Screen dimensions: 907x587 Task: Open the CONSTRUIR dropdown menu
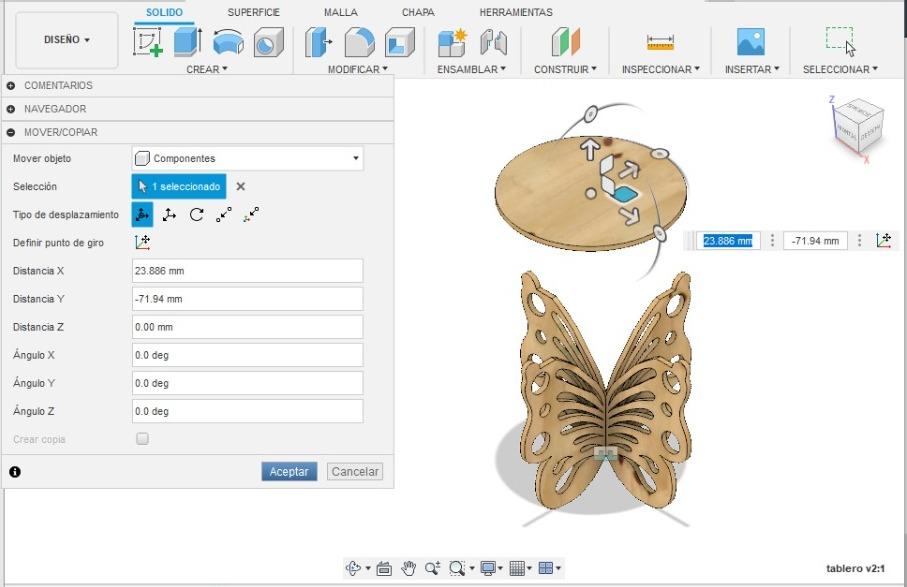(x=565, y=69)
